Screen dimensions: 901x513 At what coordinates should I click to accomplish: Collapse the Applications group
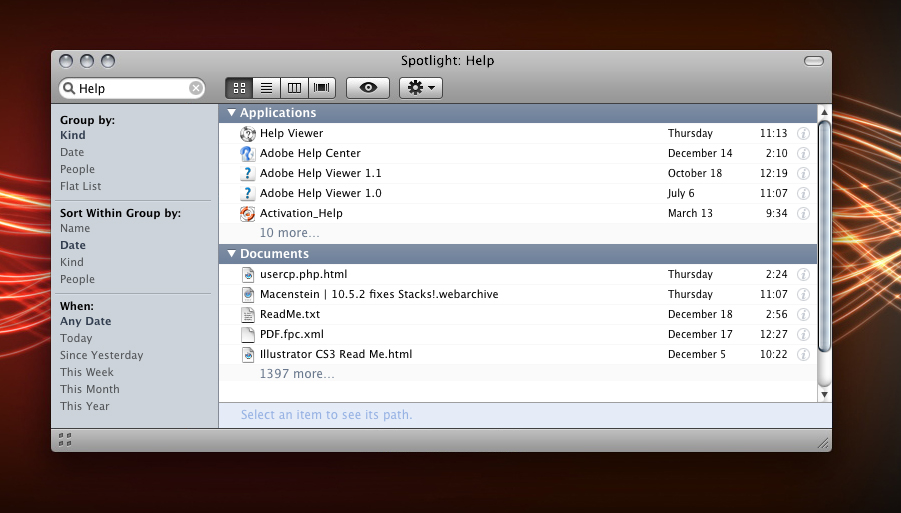click(232, 113)
